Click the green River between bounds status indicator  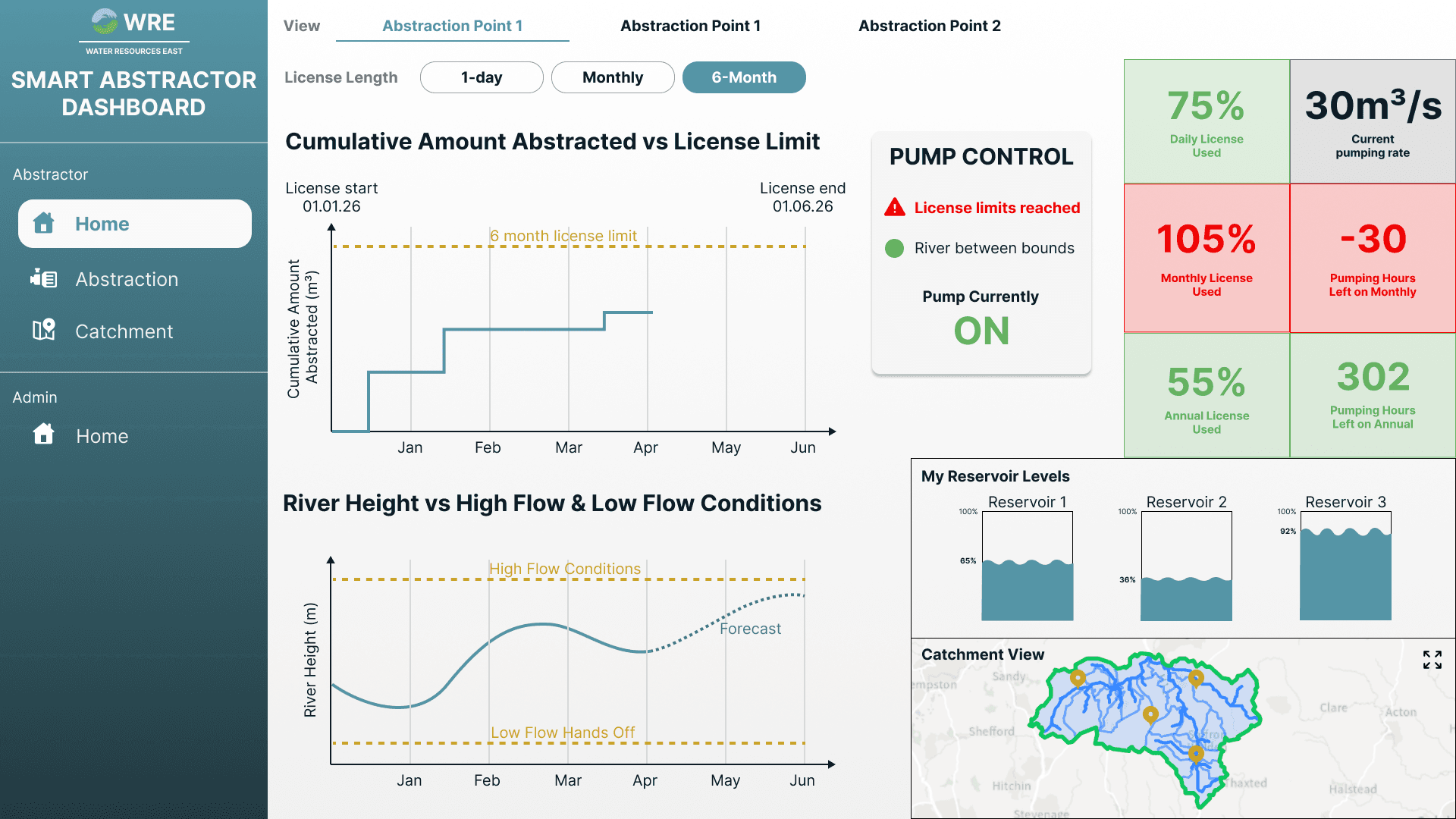[895, 248]
